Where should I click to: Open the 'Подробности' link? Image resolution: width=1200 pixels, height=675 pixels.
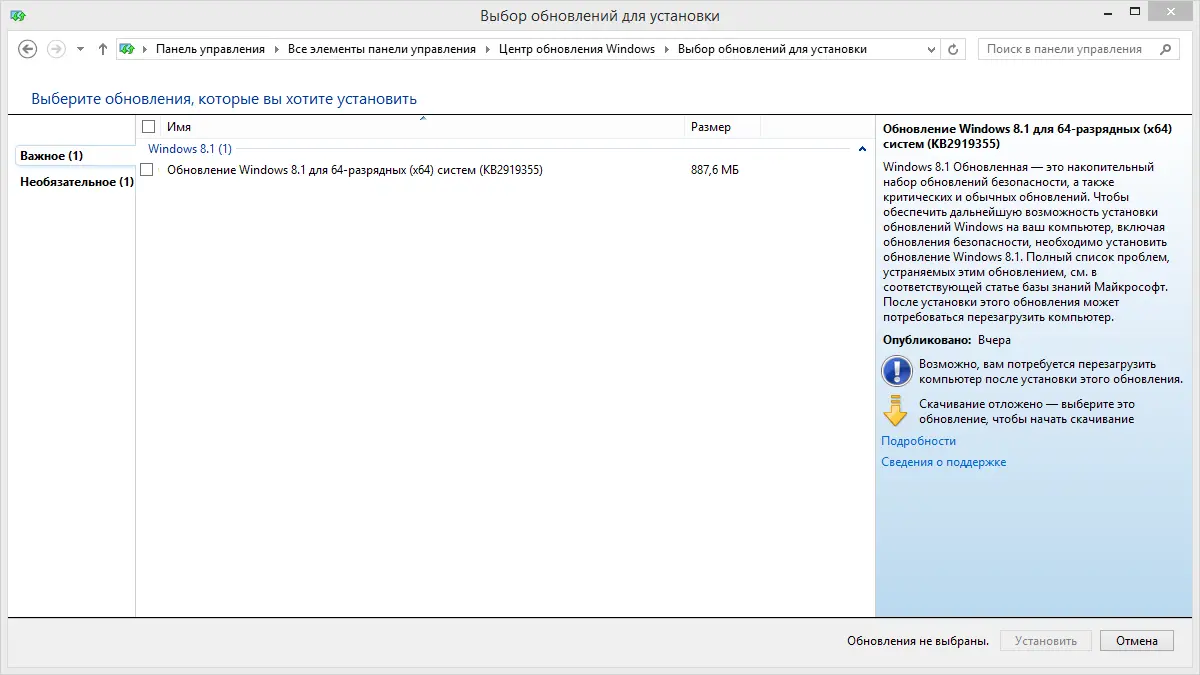pyautogui.click(x=918, y=441)
